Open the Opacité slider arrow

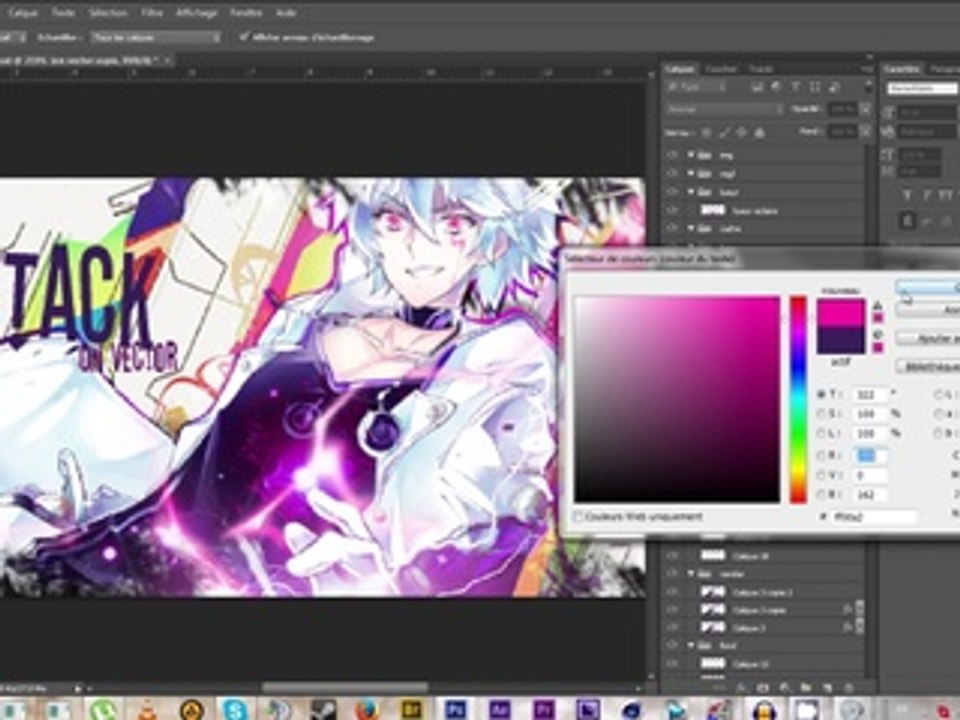click(x=865, y=110)
